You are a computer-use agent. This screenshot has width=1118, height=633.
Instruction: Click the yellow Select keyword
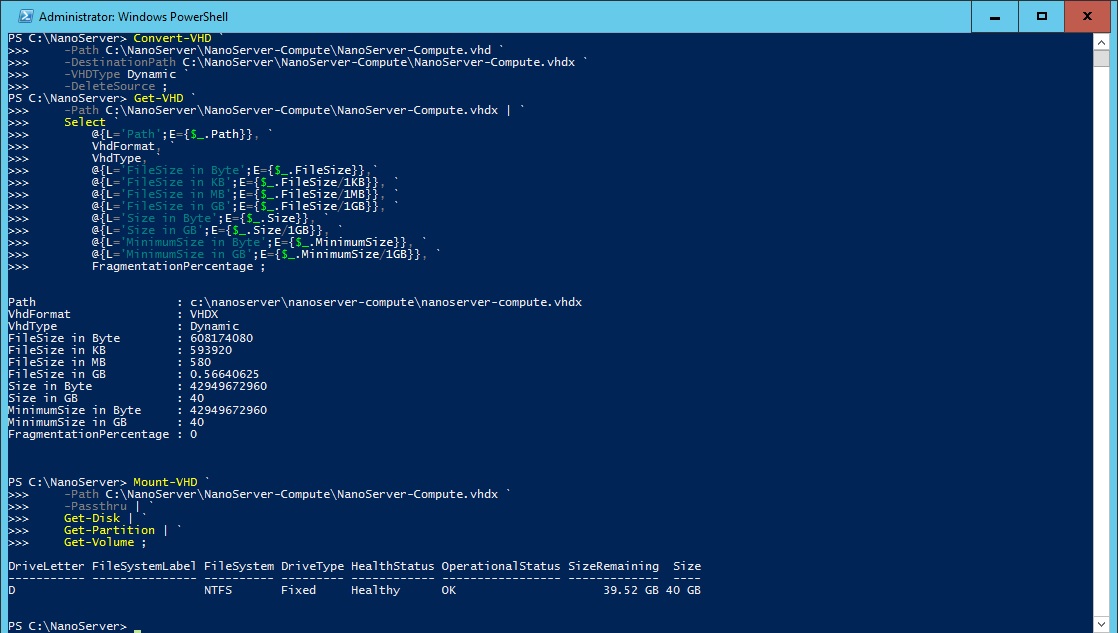pos(85,122)
